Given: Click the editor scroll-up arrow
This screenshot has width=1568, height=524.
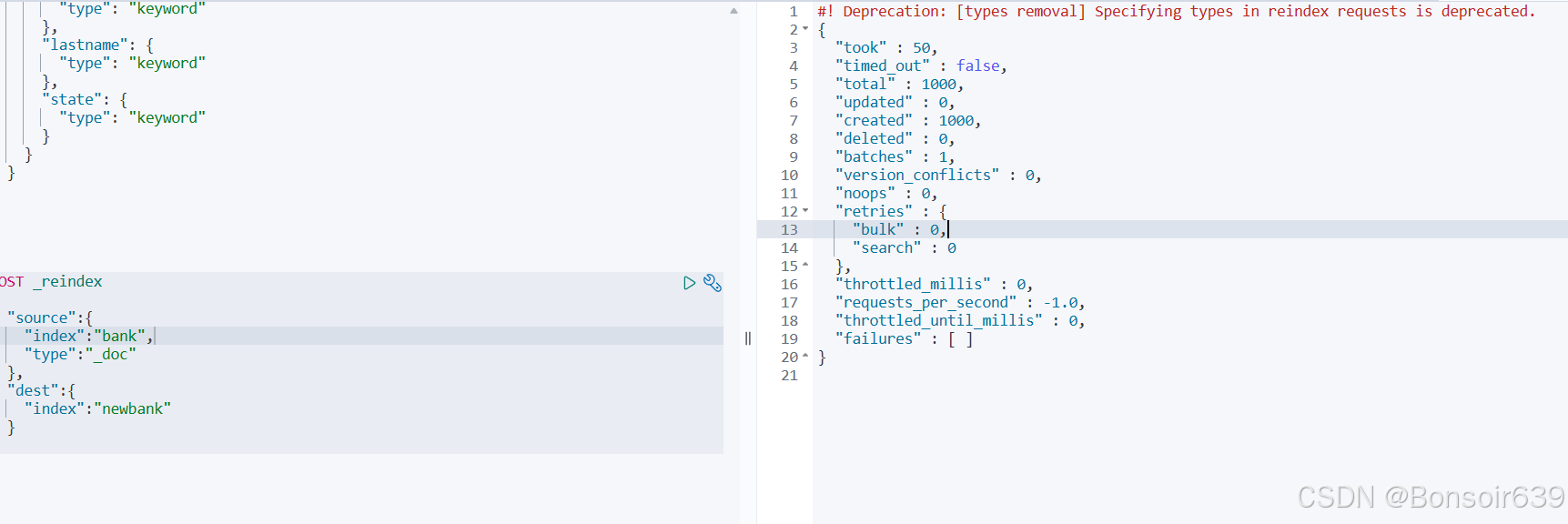Looking at the screenshot, I should (x=734, y=11).
